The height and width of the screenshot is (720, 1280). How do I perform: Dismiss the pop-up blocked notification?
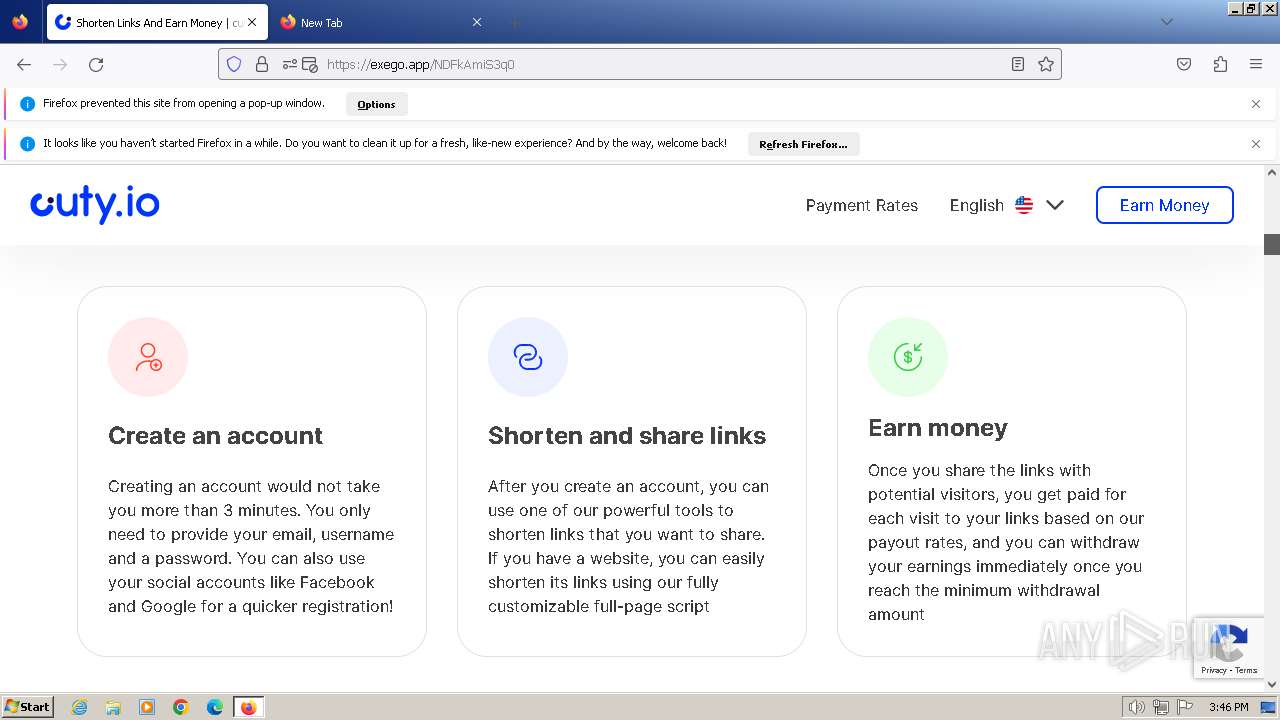pos(1256,104)
